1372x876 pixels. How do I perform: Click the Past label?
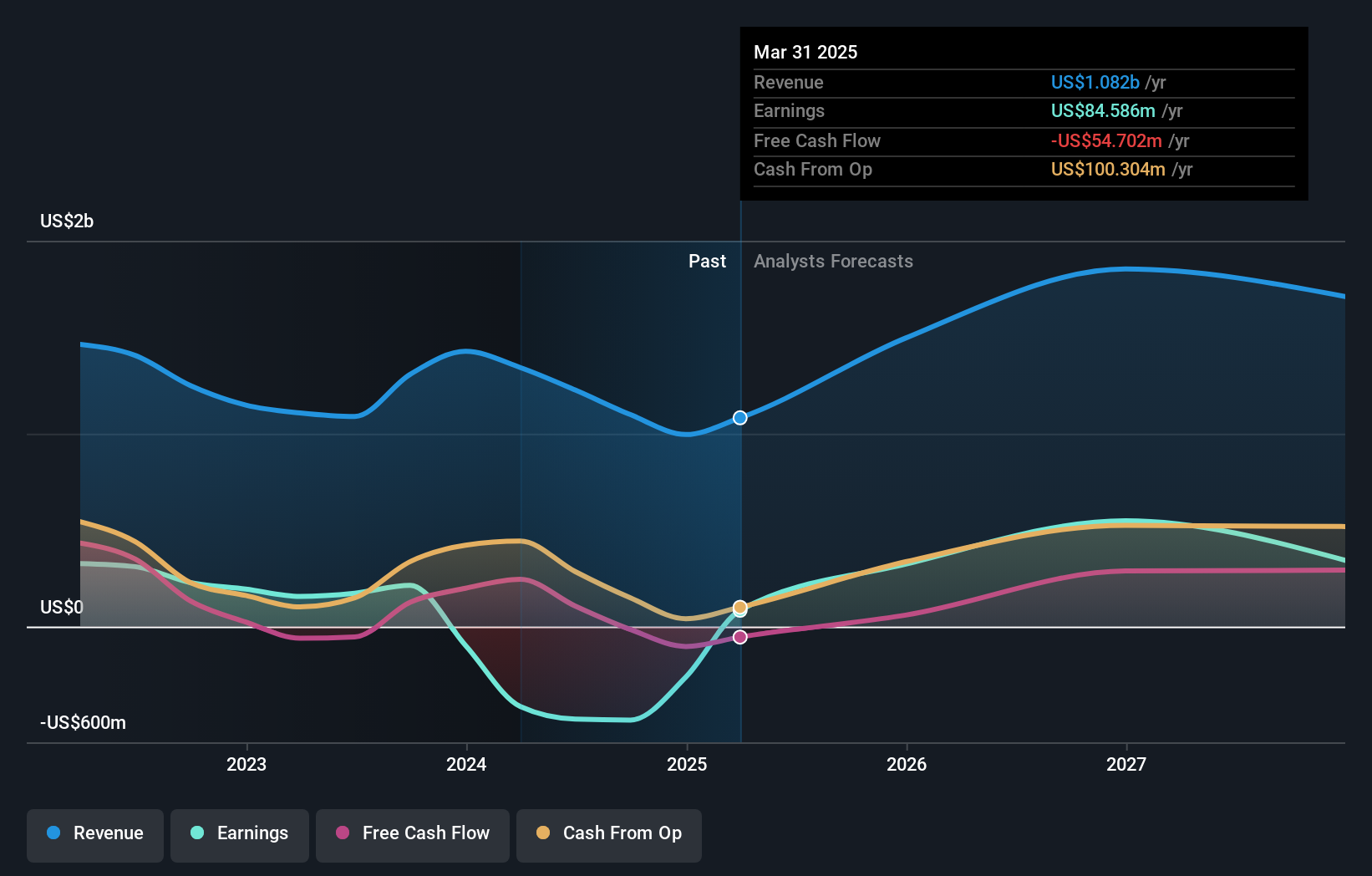[707, 262]
